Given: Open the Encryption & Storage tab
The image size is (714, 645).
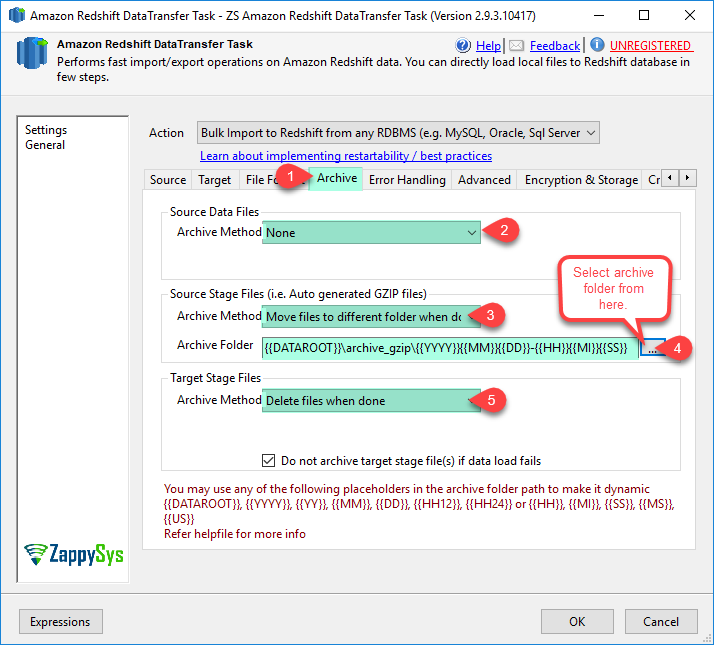Looking at the screenshot, I should [x=581, y=179].
